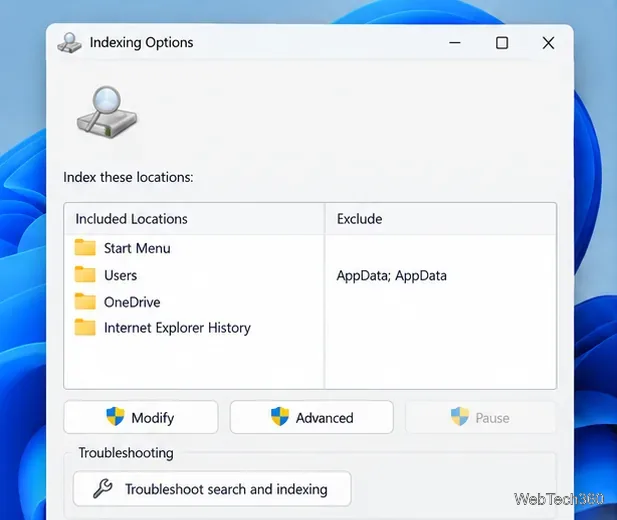Select the OneDrive folder icon
617x520 pixels.
click(85, 302)
